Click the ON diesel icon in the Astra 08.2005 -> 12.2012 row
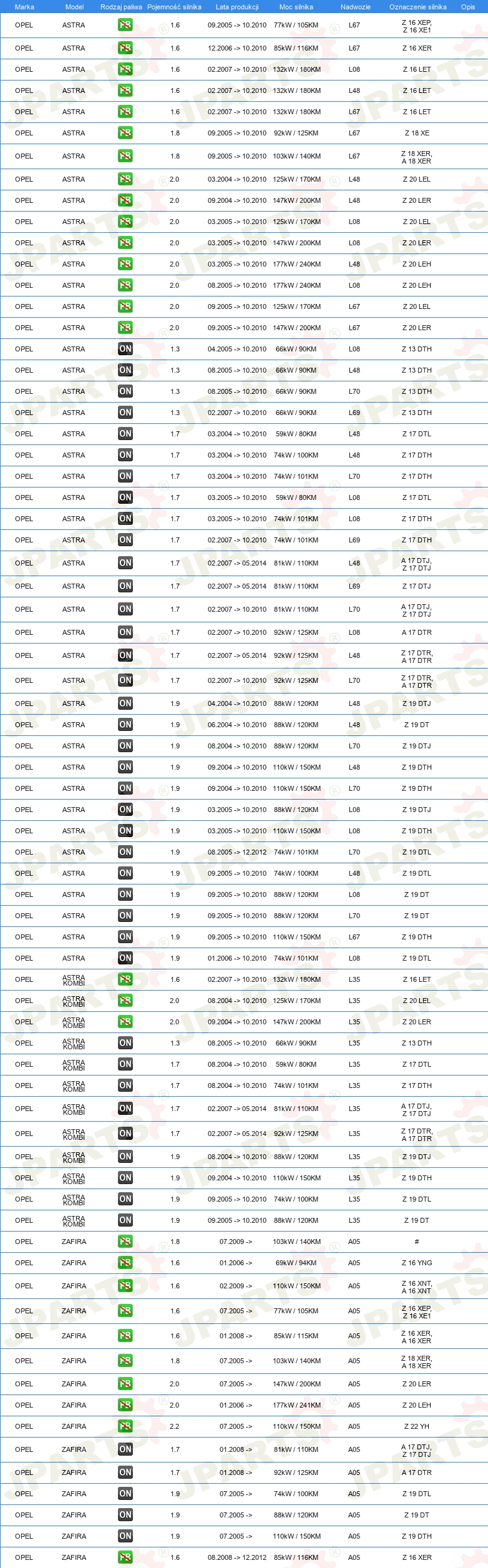Image resolution: width=488 pixels, height=1568 pixels. pyautogui.click(x=125, y=852)
